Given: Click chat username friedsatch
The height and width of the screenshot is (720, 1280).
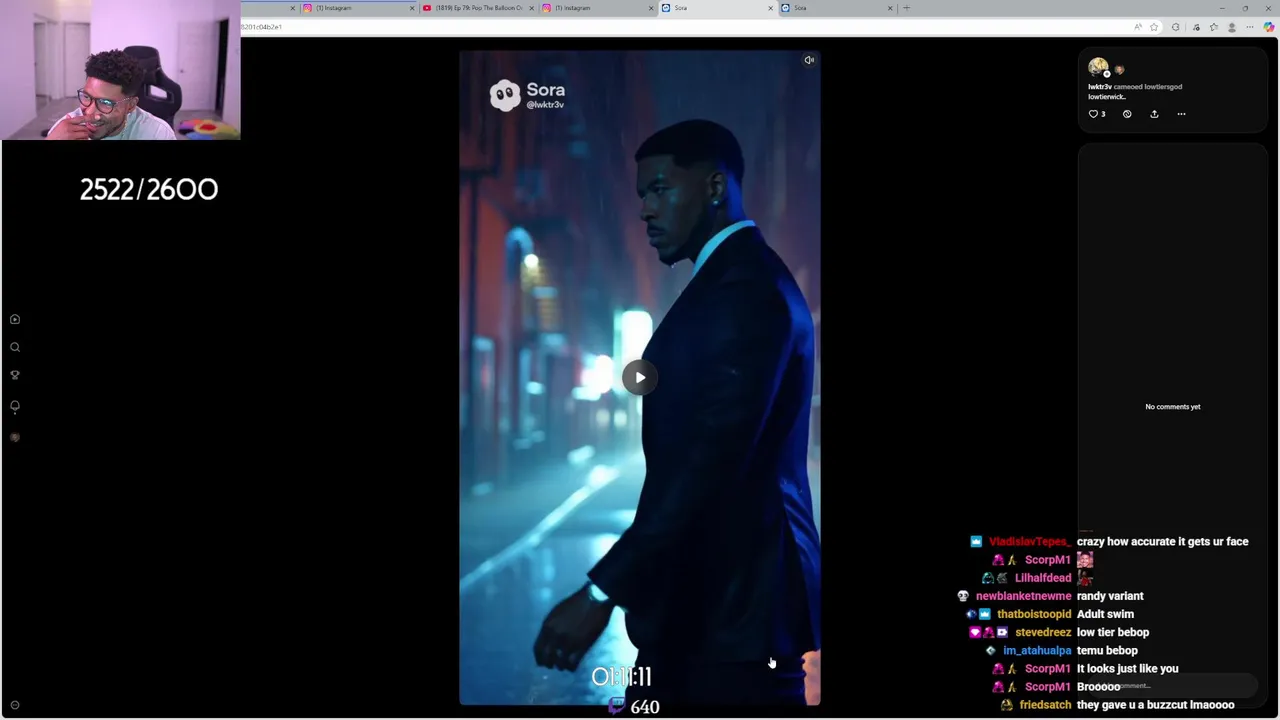Looking at the screenshot, I should [x=1045, y=705].
